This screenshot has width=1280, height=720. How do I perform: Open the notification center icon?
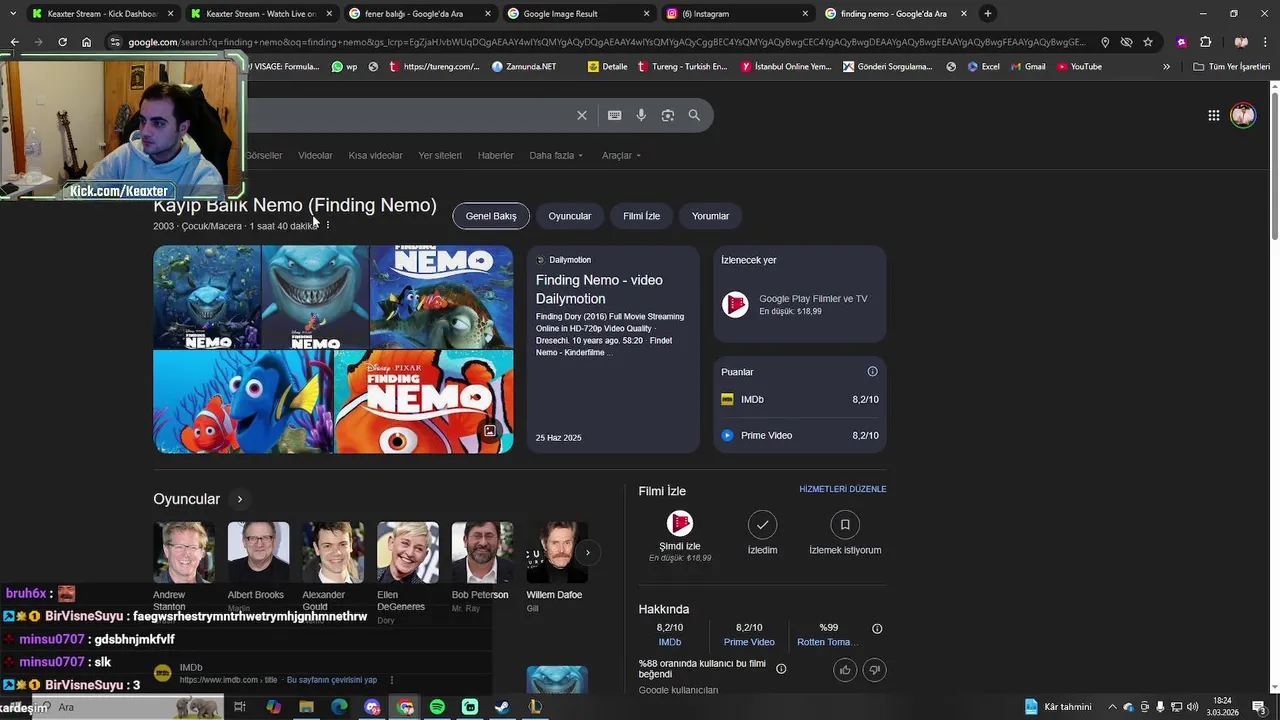[1259, 707]
